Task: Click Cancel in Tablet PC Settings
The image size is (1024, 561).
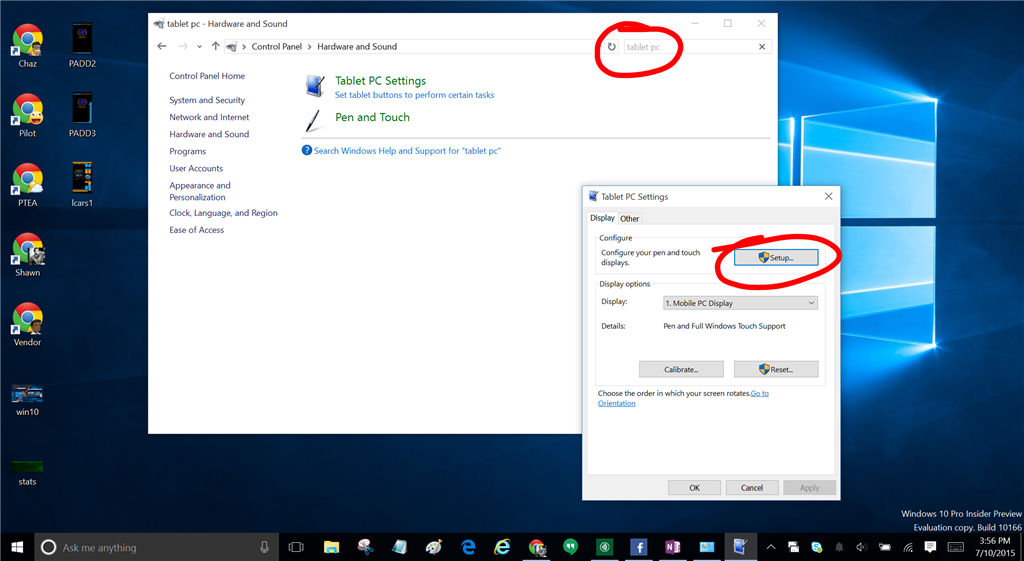Action: [752, 488]
